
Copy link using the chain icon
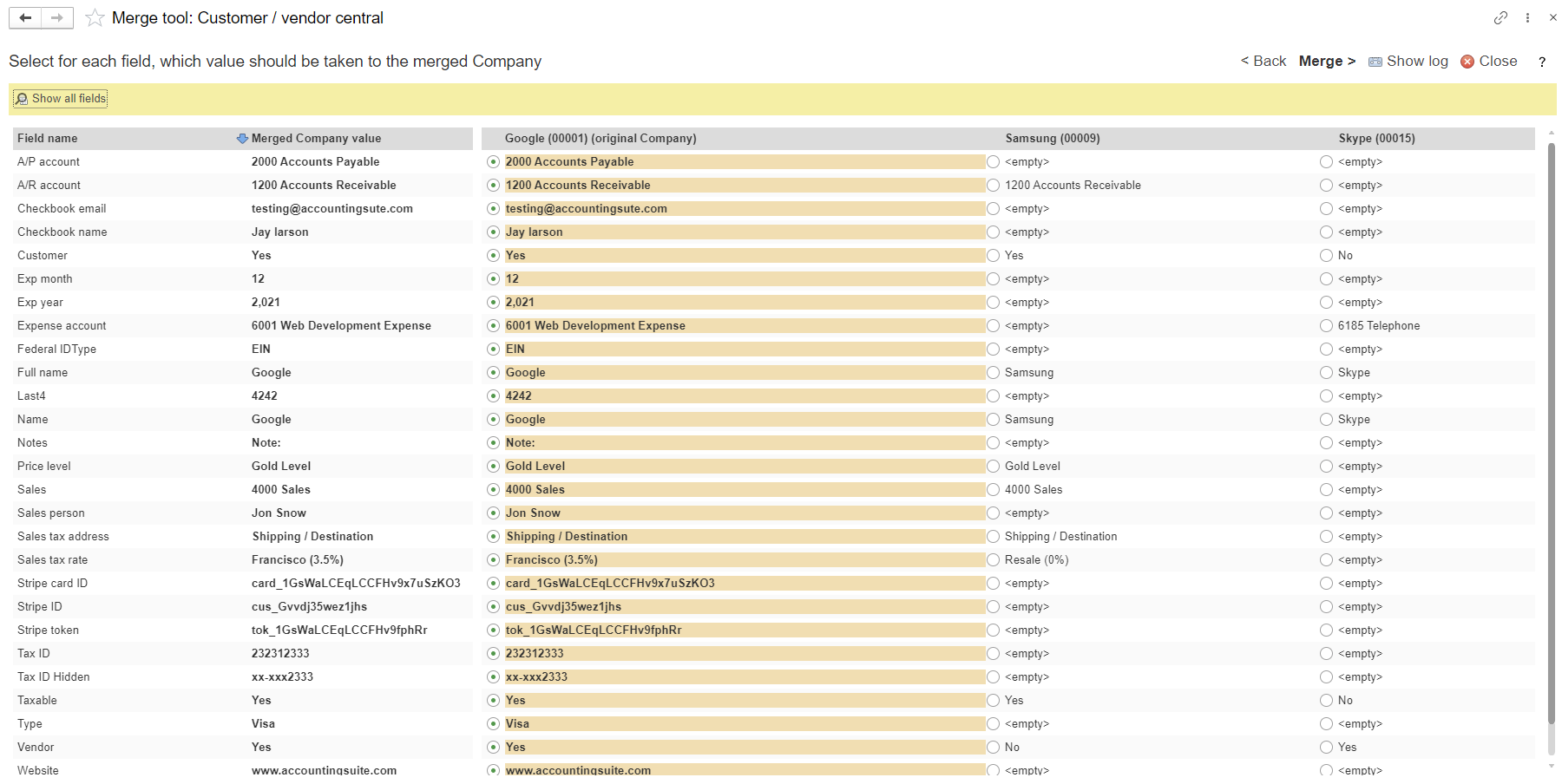tap(1500, 17)
